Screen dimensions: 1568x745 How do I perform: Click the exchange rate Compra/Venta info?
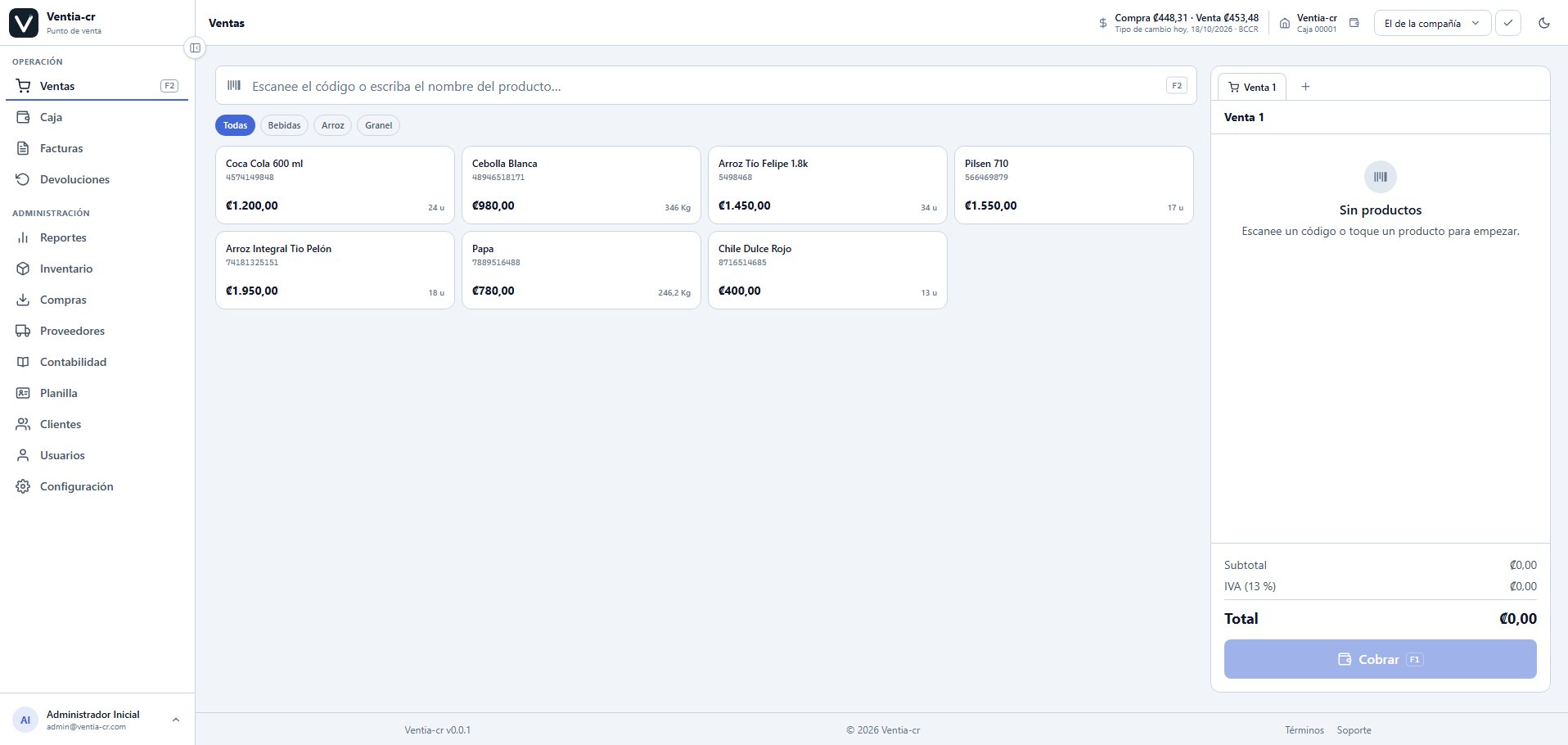1178,23
